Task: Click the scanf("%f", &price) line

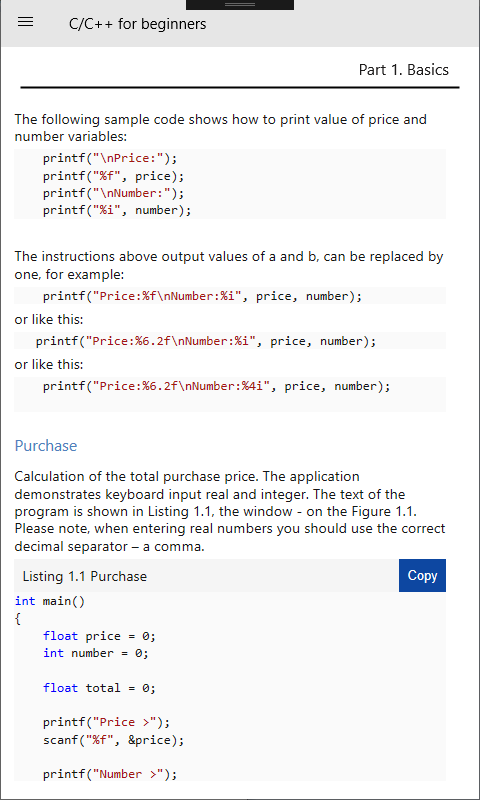Action: (114, 740)
